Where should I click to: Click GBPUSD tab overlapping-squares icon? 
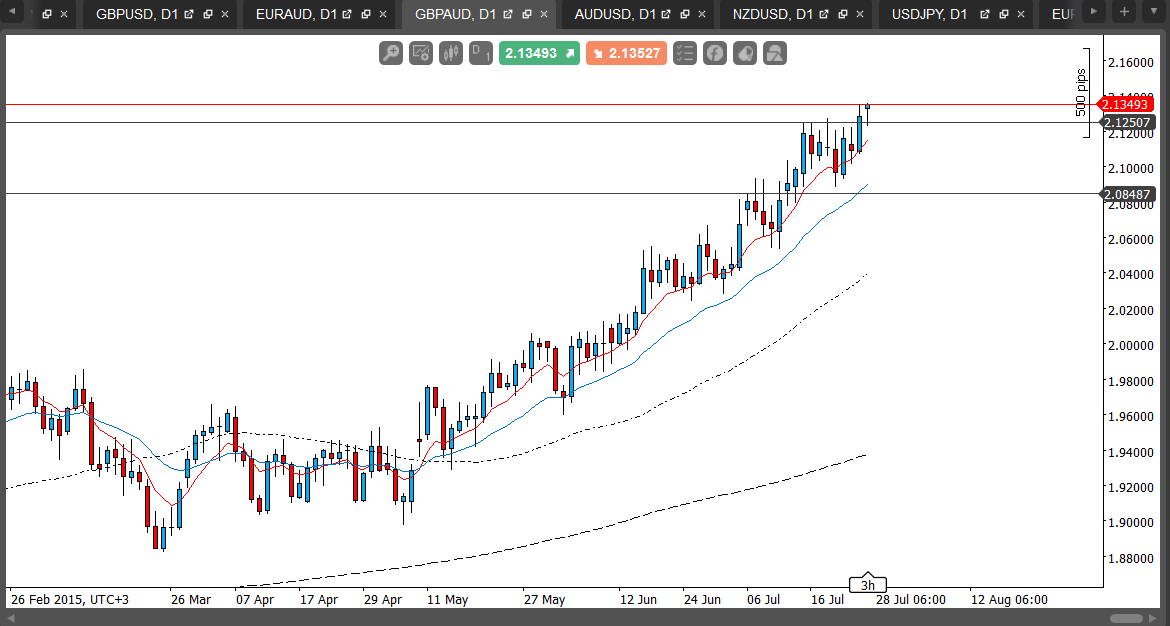tap(208, 14)
